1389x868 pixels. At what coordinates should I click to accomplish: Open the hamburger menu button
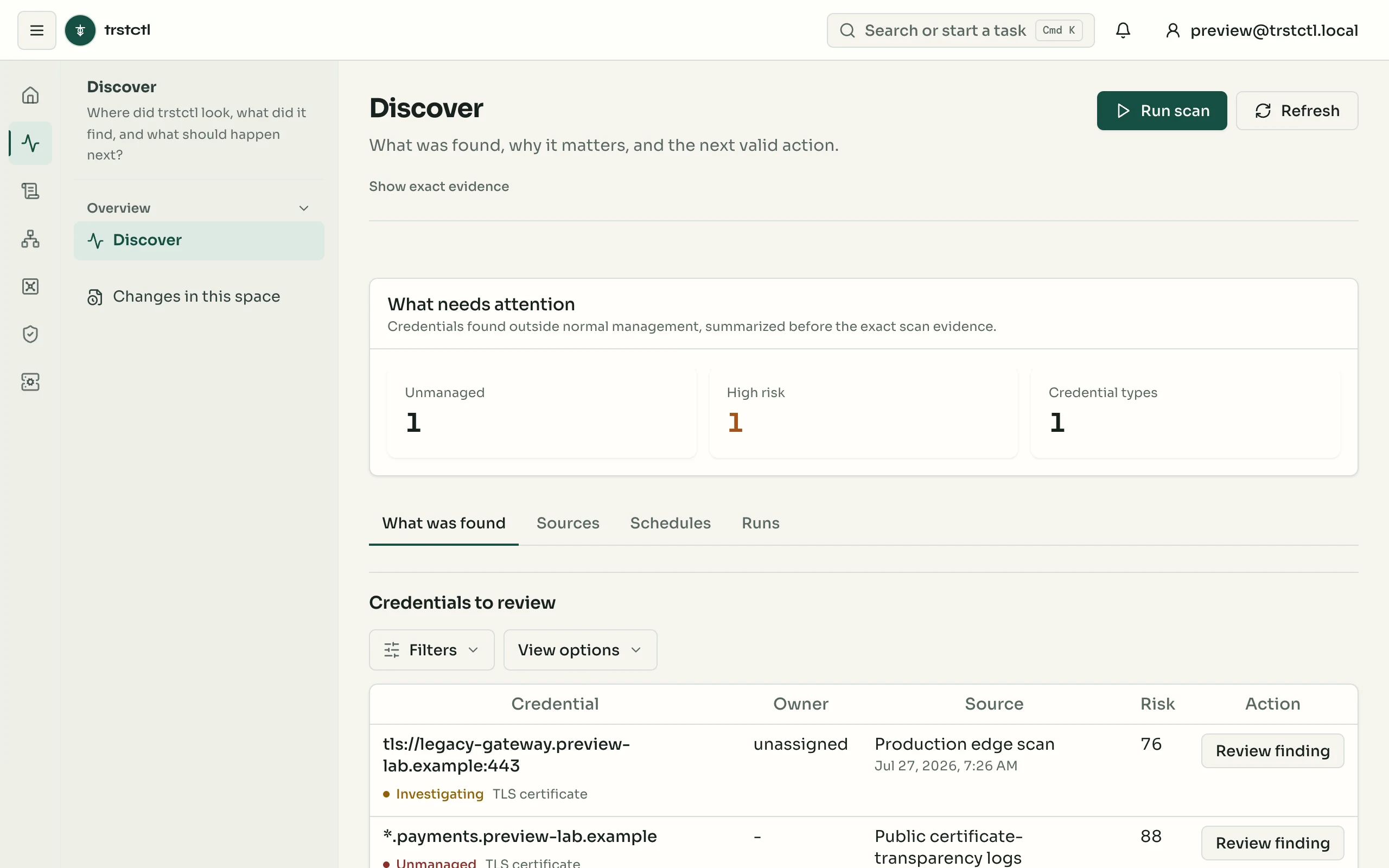tap(37, 30)
